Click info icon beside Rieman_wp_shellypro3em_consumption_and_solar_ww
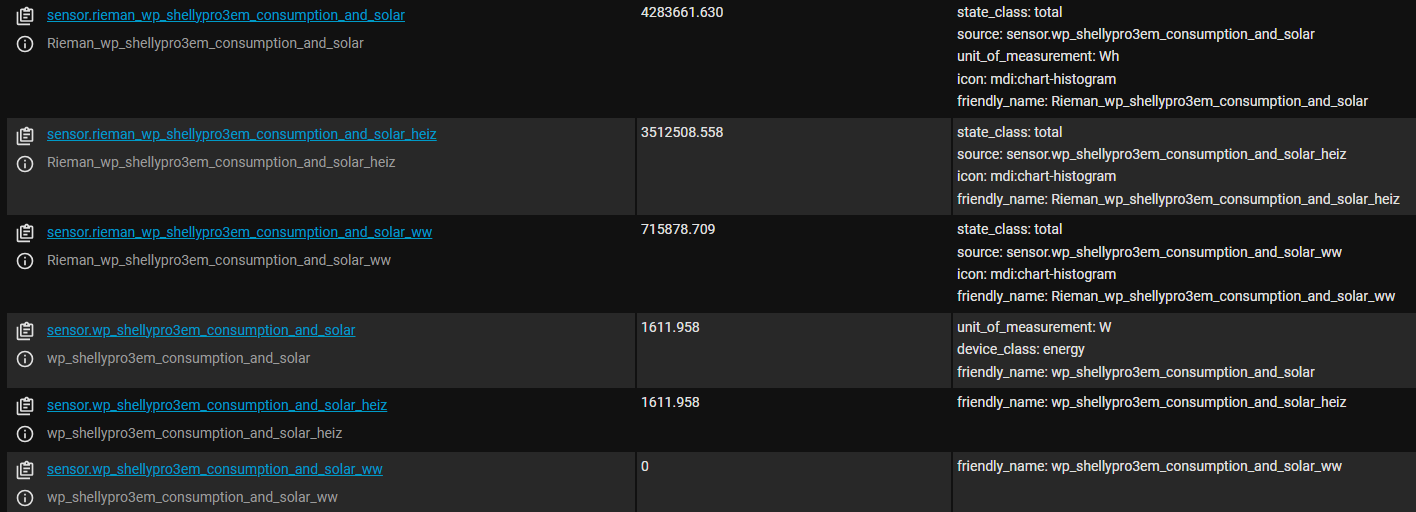 (26, 261)
